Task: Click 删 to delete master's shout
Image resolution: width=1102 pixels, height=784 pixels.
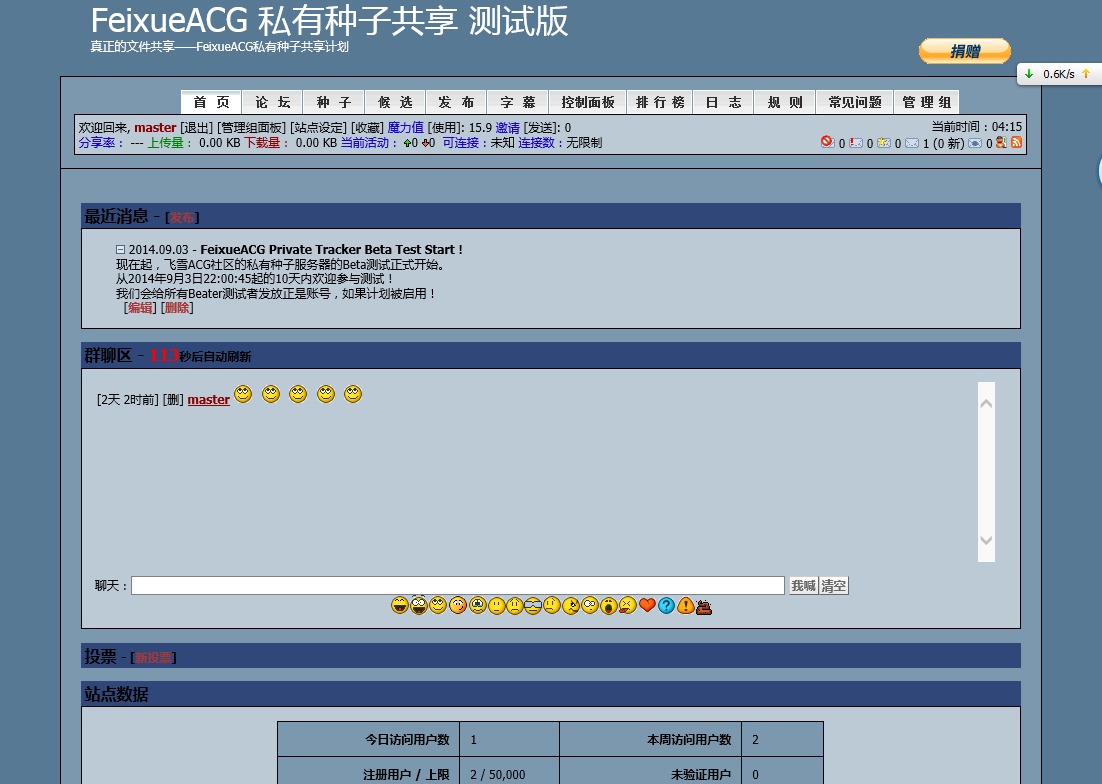Action: tap(173, 400)
